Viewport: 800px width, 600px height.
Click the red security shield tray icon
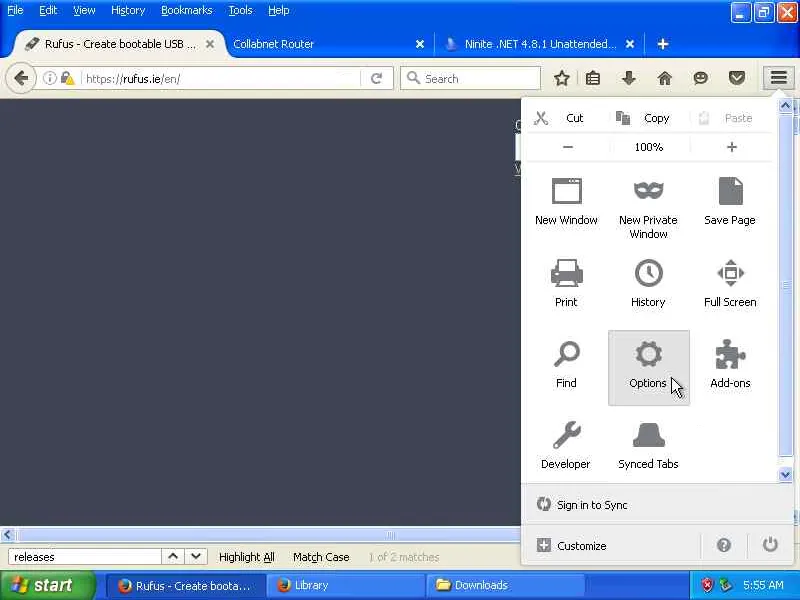click(x=707, y=585)
